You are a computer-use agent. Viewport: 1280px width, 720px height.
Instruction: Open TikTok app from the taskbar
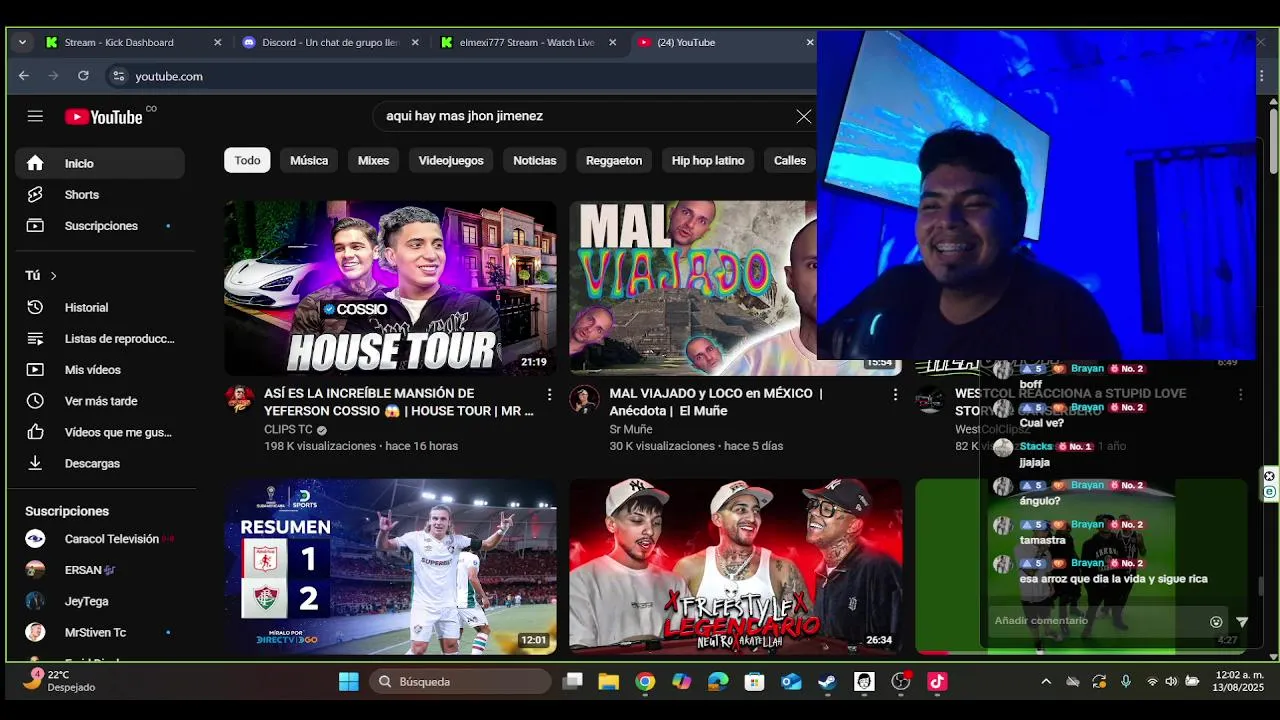tap(937, 682)
